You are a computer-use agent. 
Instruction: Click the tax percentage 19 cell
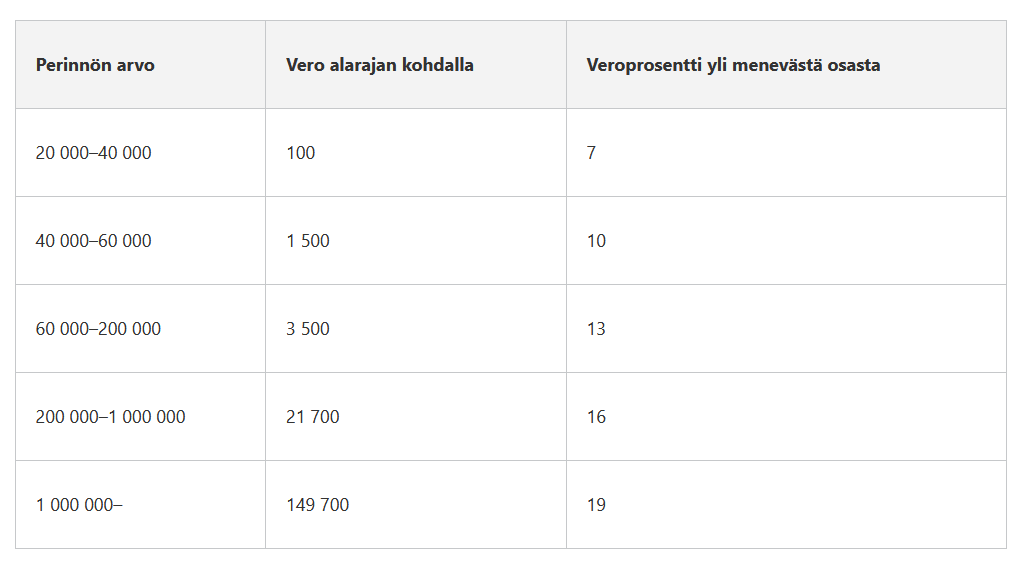(x=596, y=505)
